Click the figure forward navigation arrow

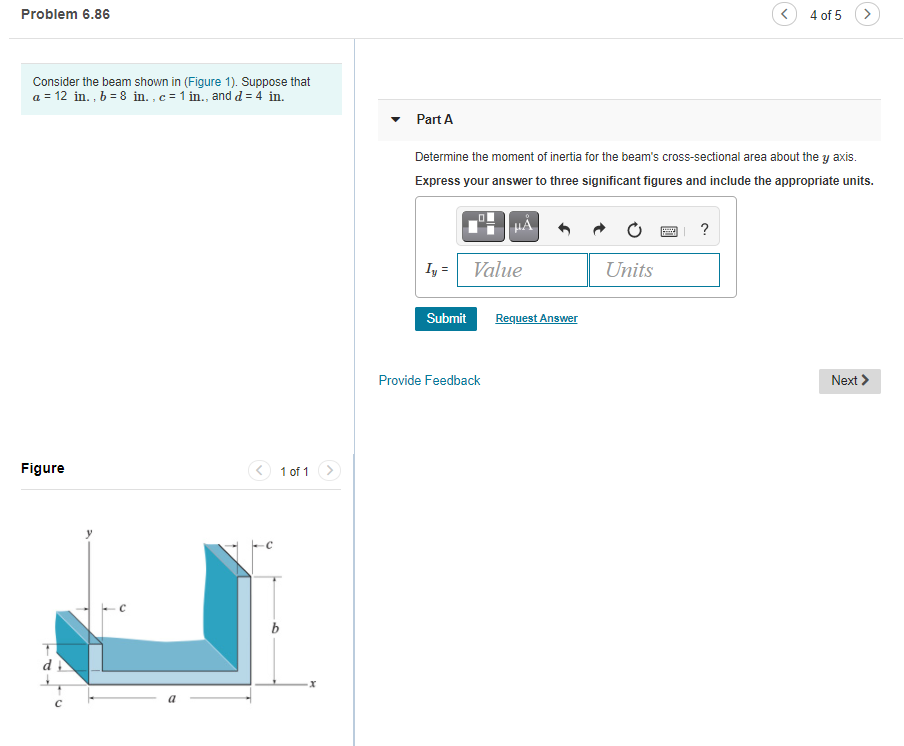click(329, 470)
